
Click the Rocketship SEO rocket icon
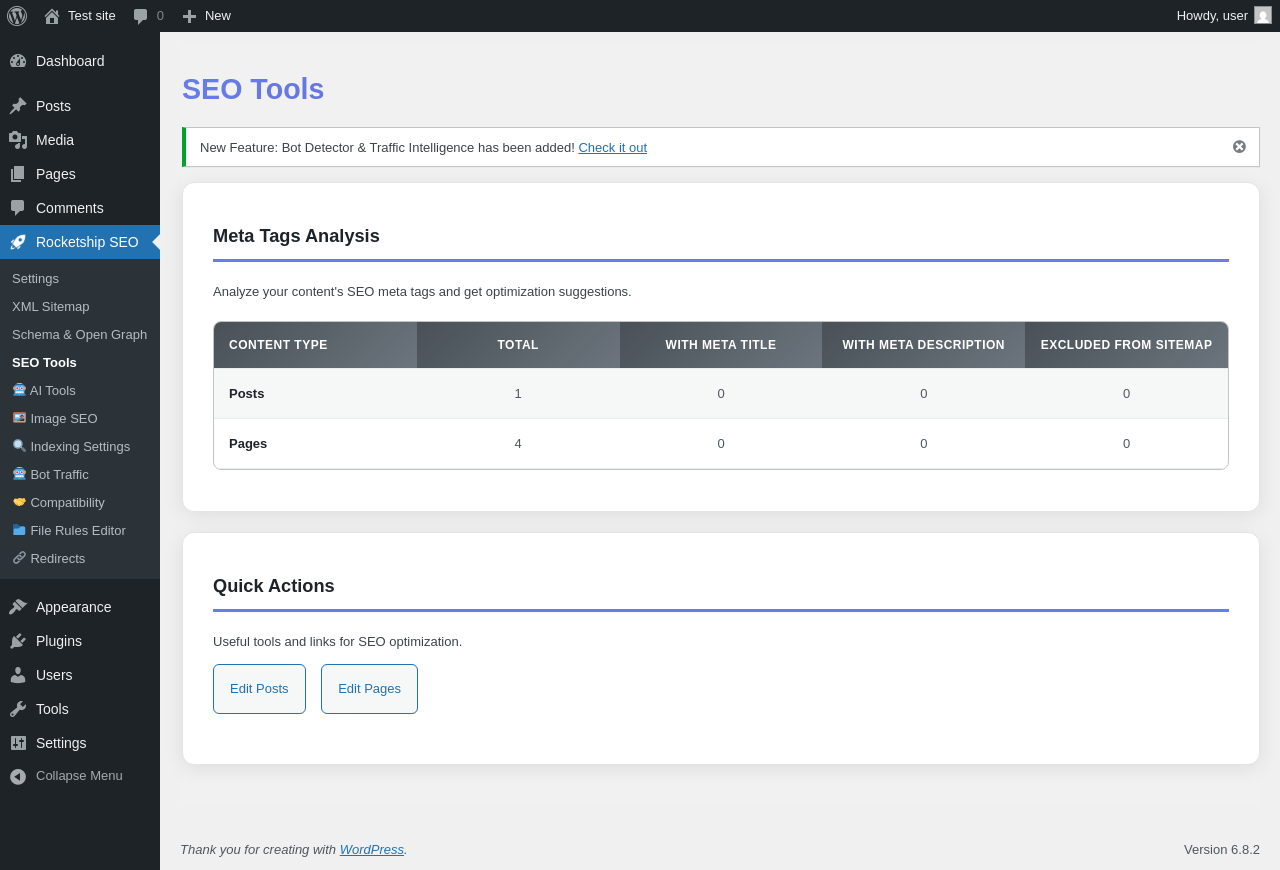pos(18,242)
